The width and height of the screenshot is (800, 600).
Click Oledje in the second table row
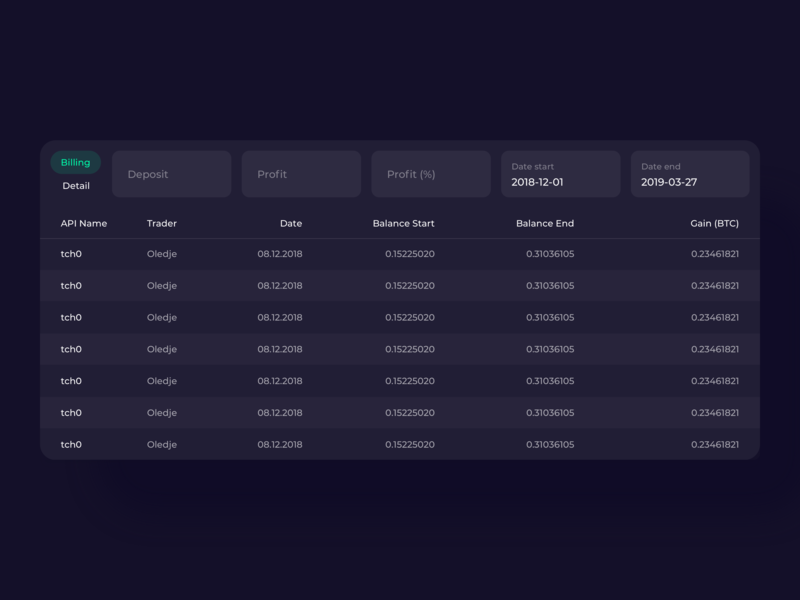click(x=162, y=286)
